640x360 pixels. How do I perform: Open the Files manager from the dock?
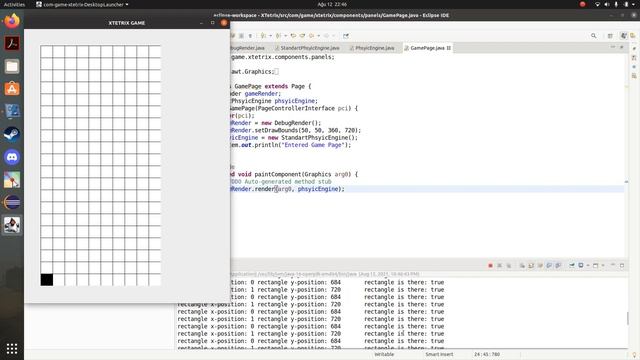pos(12,66)
